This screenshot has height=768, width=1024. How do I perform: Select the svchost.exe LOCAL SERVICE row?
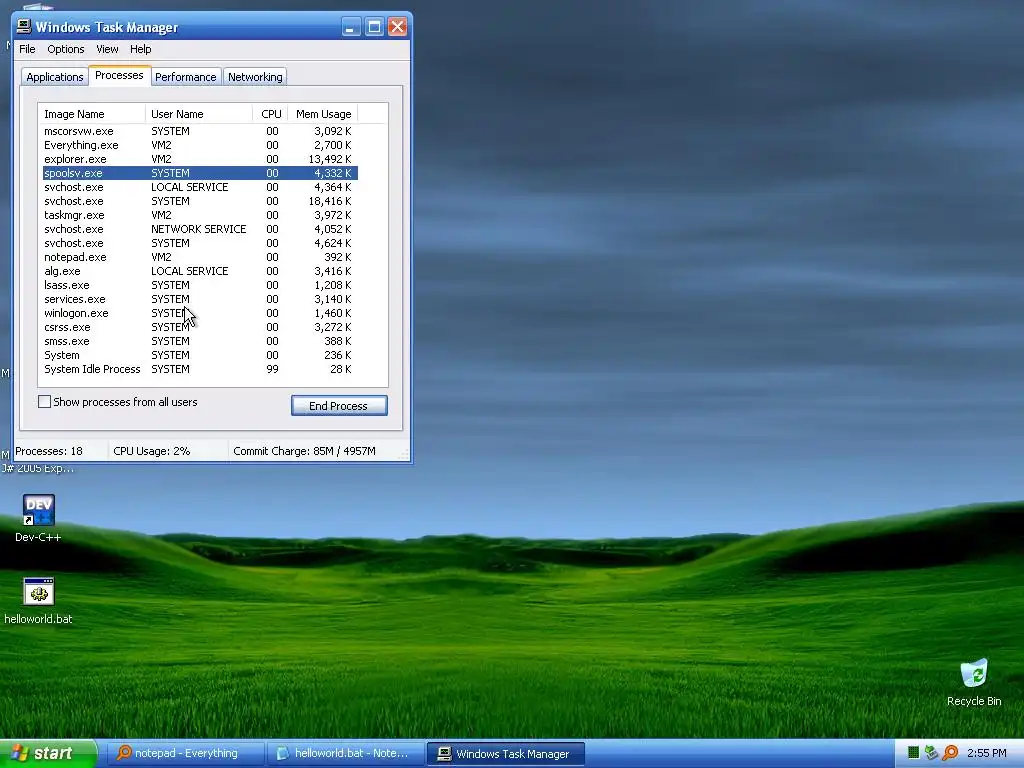(200, 187)
